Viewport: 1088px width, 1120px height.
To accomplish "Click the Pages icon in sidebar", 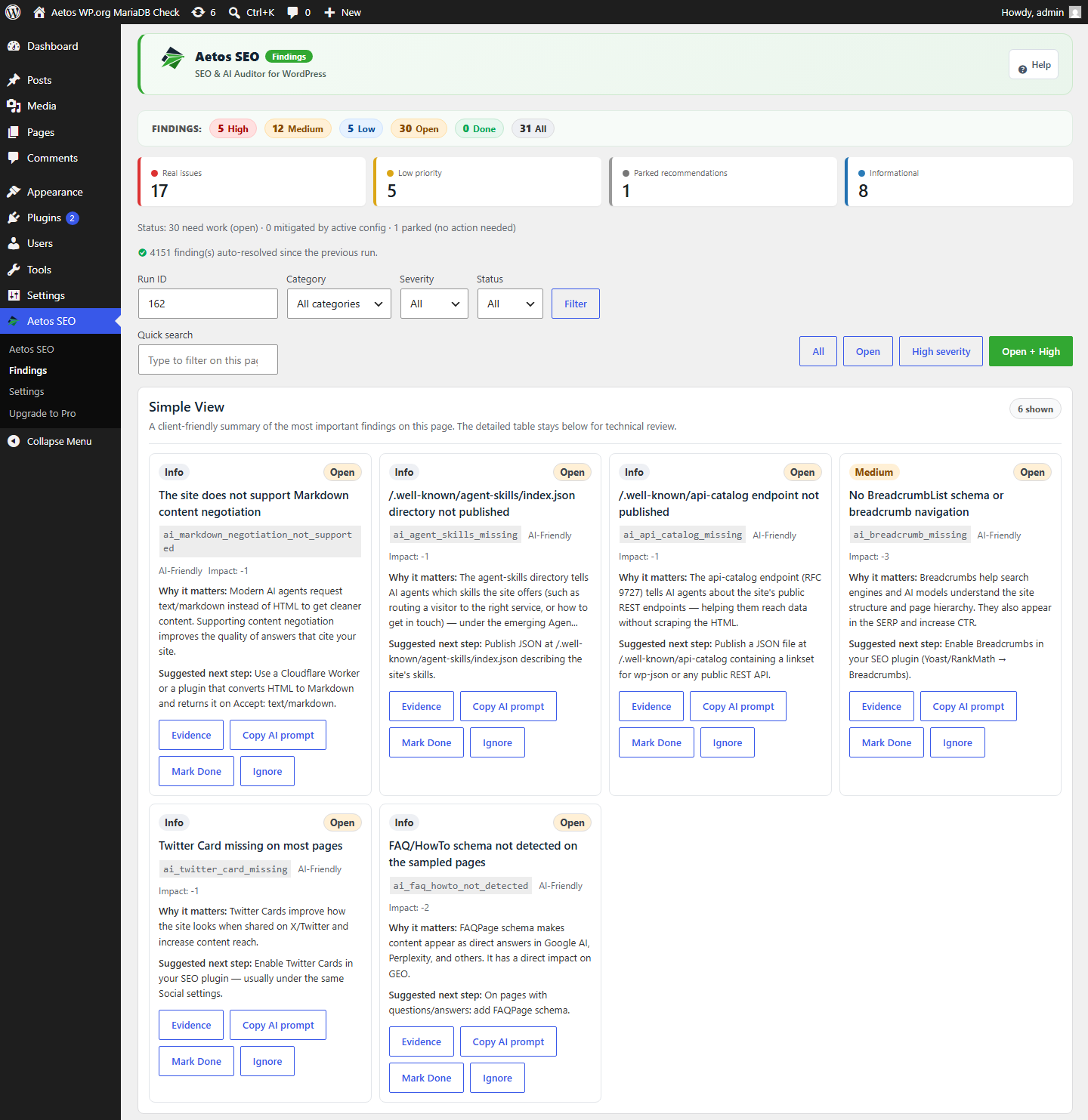I will tap(14, 132).
